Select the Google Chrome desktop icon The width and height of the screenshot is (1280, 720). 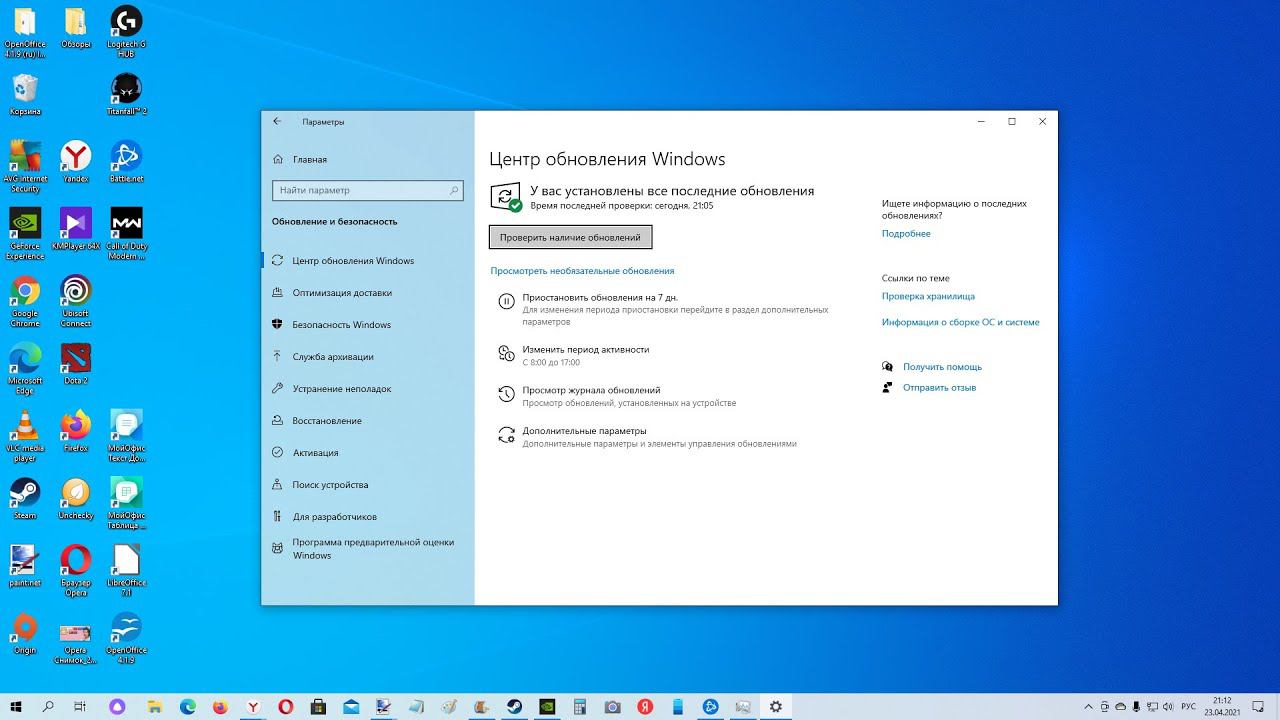[x=25, y=301]
